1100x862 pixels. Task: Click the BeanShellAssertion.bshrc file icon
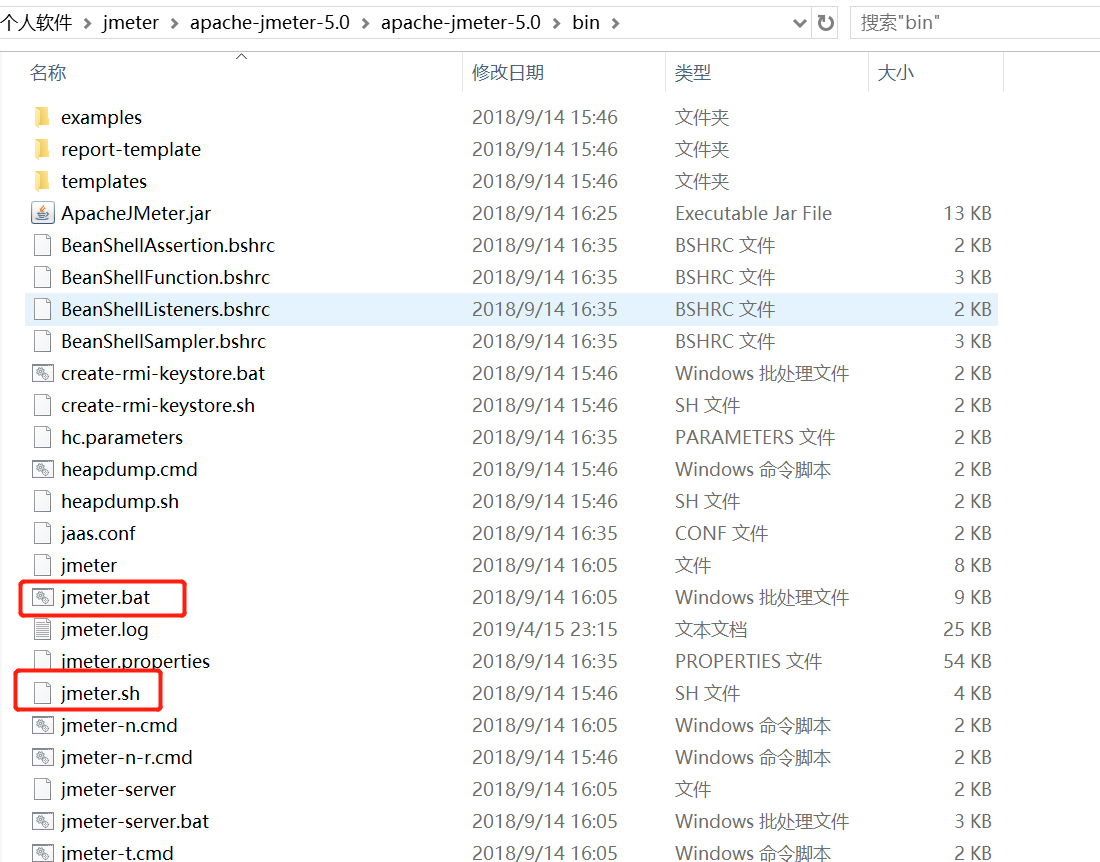42,245
